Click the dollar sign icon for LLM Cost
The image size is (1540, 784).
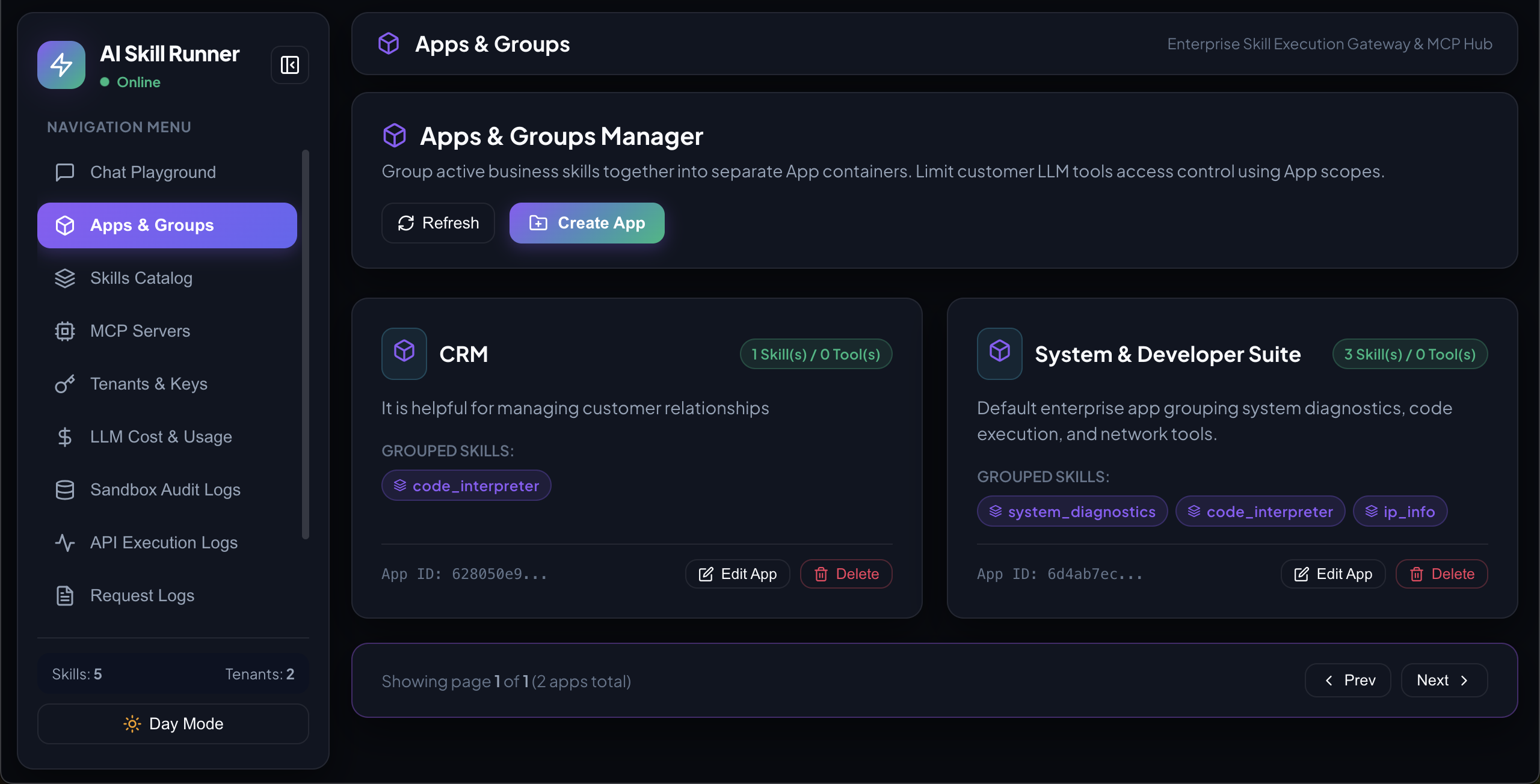pos(65,436)
